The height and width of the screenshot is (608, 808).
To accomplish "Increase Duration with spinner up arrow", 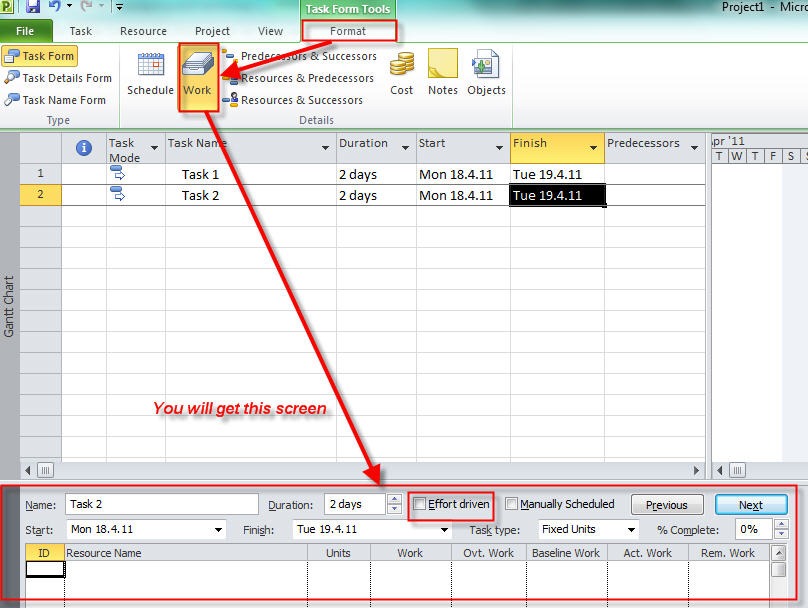I will [396, 499].
